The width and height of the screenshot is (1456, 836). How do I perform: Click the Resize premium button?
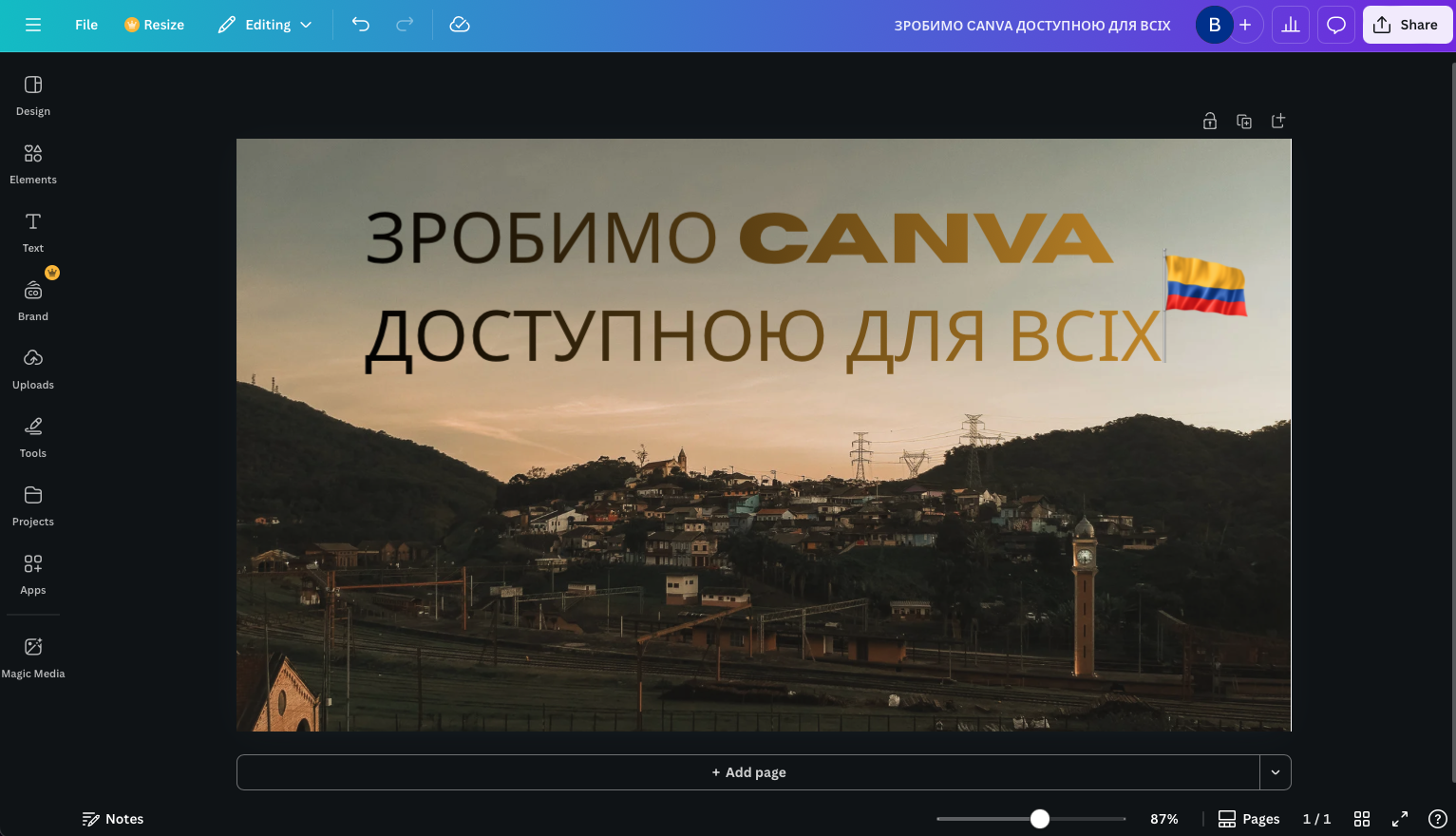154,25
